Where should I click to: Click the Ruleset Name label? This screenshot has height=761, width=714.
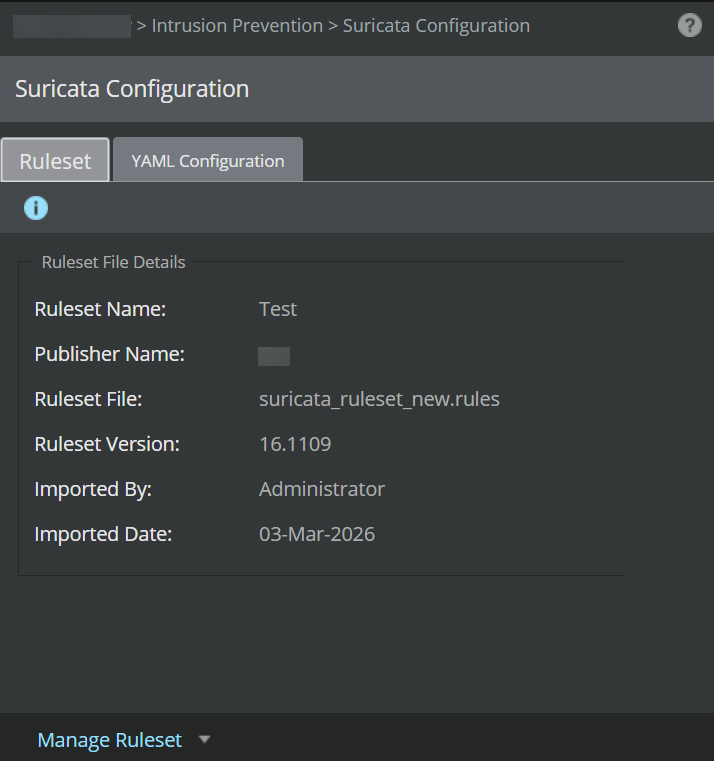[x=100, y=309]
